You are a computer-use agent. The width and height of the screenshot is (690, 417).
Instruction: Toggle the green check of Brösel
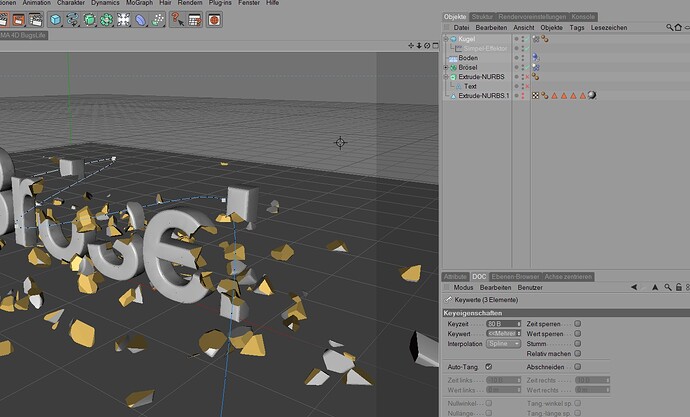[527, 67]
